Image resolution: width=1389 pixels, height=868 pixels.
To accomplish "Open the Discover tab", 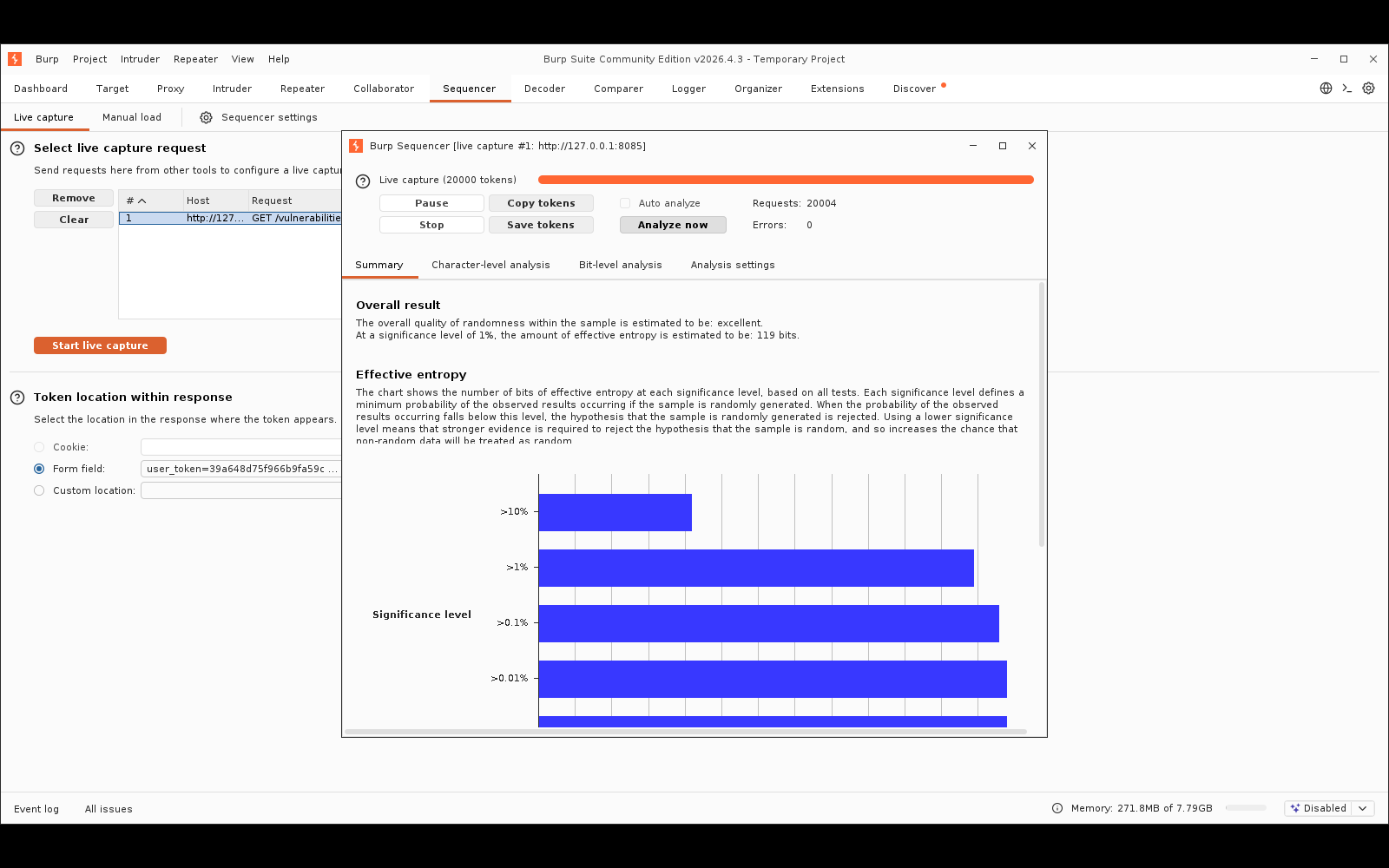I will [914, 89].
